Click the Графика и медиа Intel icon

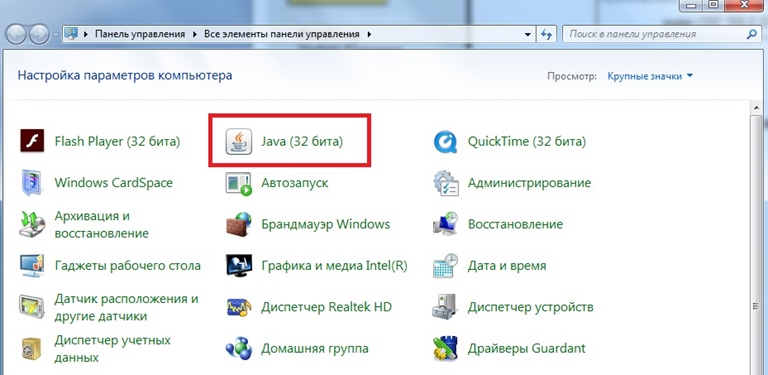(x=239, y=266)
